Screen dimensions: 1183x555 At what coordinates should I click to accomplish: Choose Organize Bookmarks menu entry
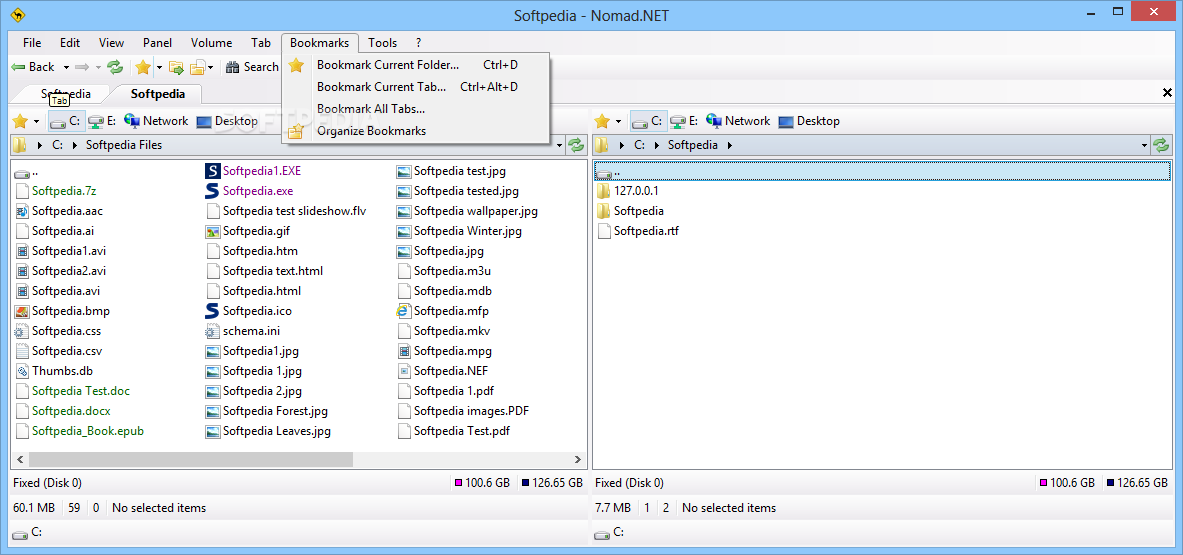(416, 130)
